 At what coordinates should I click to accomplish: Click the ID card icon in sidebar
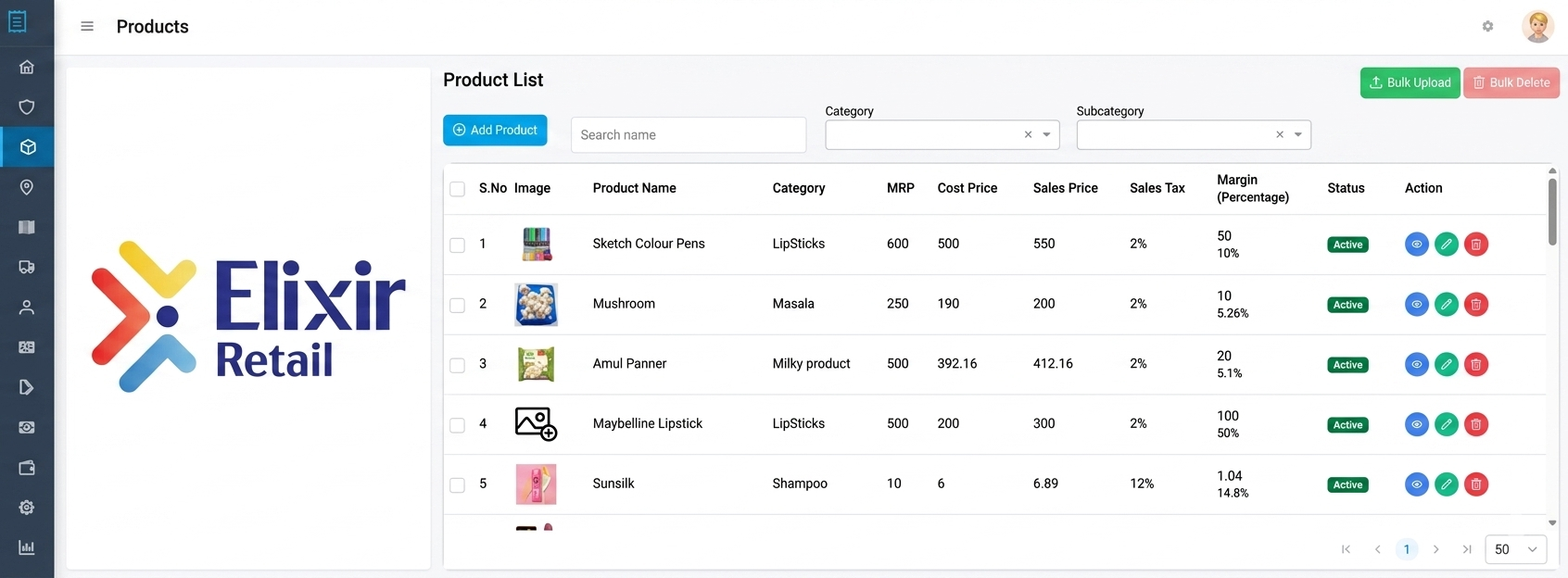click(27, 347)
